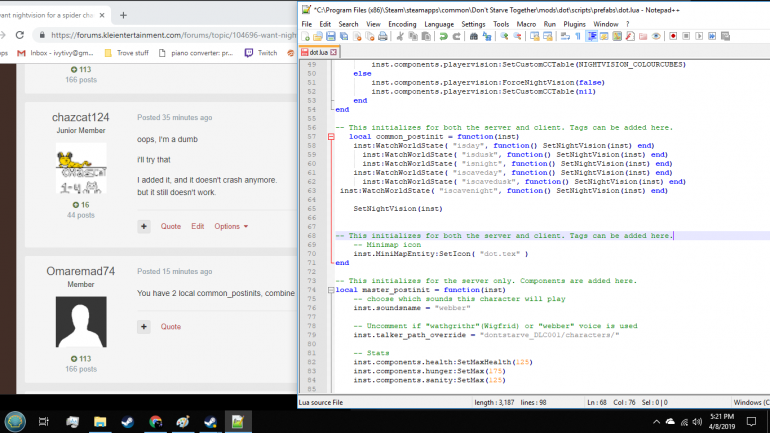The height and width of the screenshot is (433, 770).
Task: Collapse the master_postinit function fold marker
Action: [x=331, y=290]
